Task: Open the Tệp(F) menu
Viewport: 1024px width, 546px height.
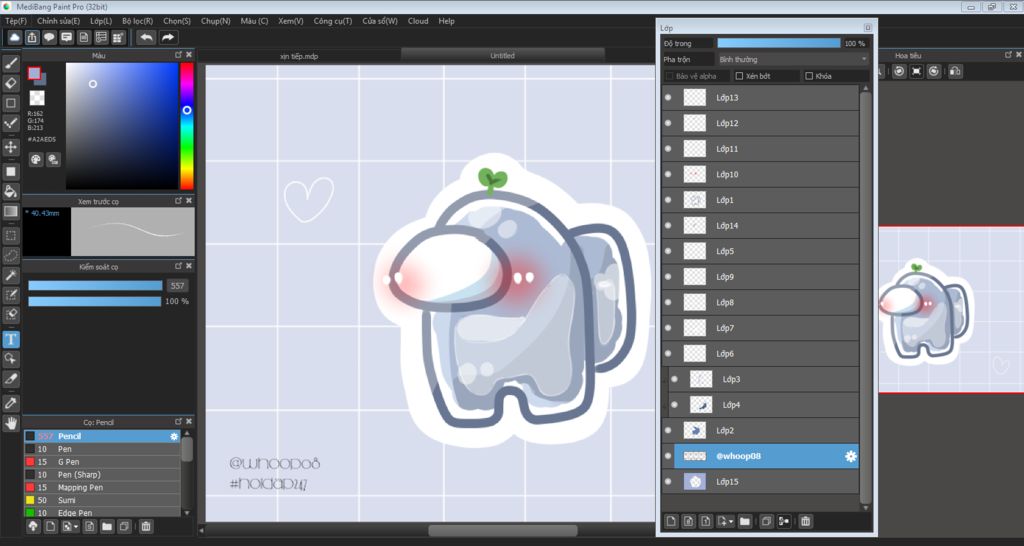Action: [x=16, y=21]
